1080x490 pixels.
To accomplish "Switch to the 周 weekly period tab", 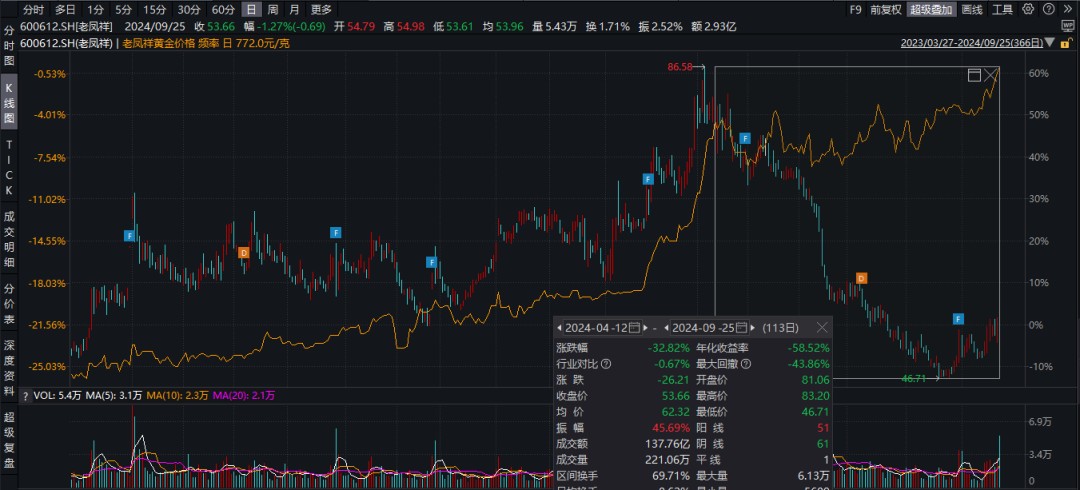I will click(273, 9).
